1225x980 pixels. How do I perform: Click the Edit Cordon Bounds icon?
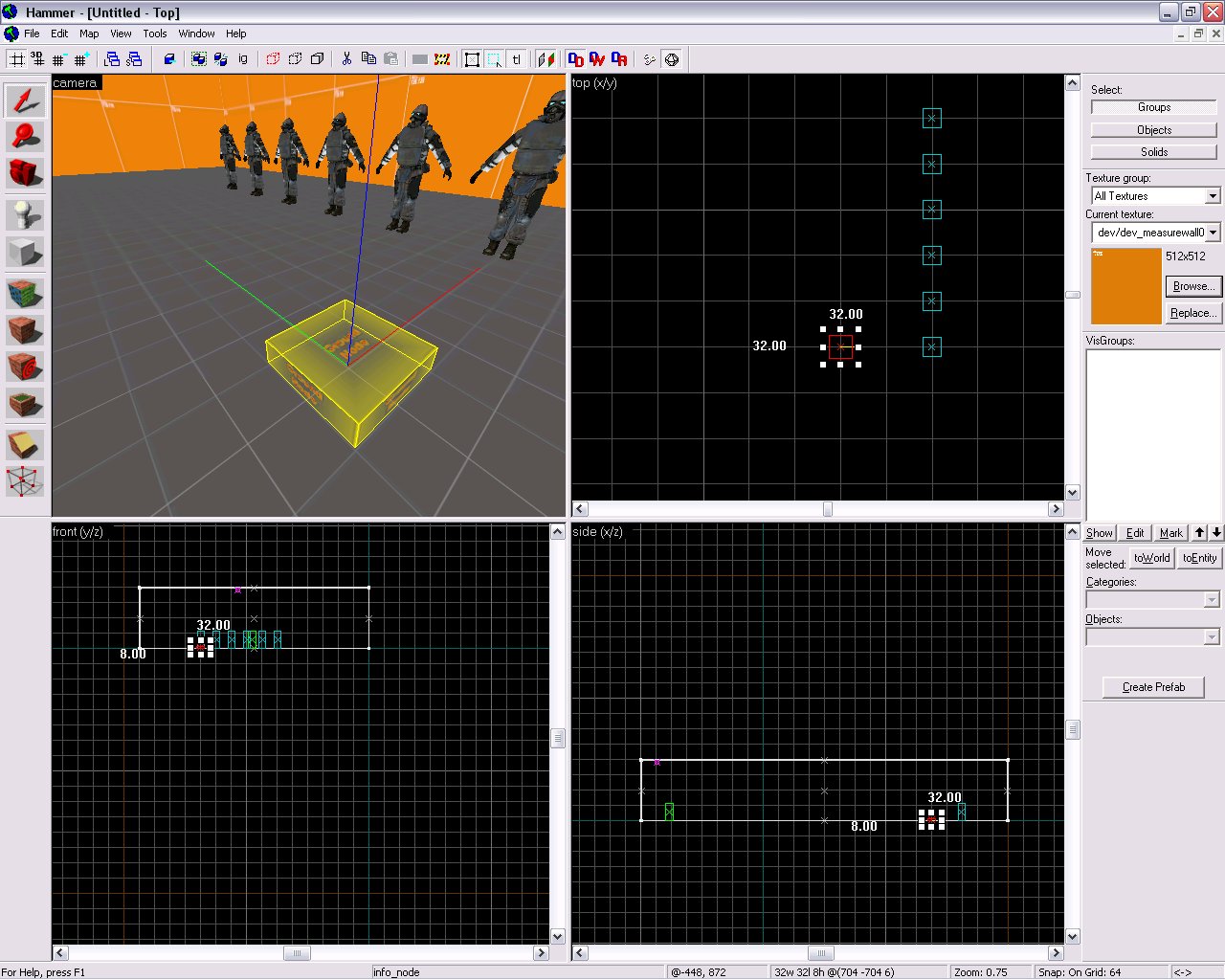pos(442,59)
